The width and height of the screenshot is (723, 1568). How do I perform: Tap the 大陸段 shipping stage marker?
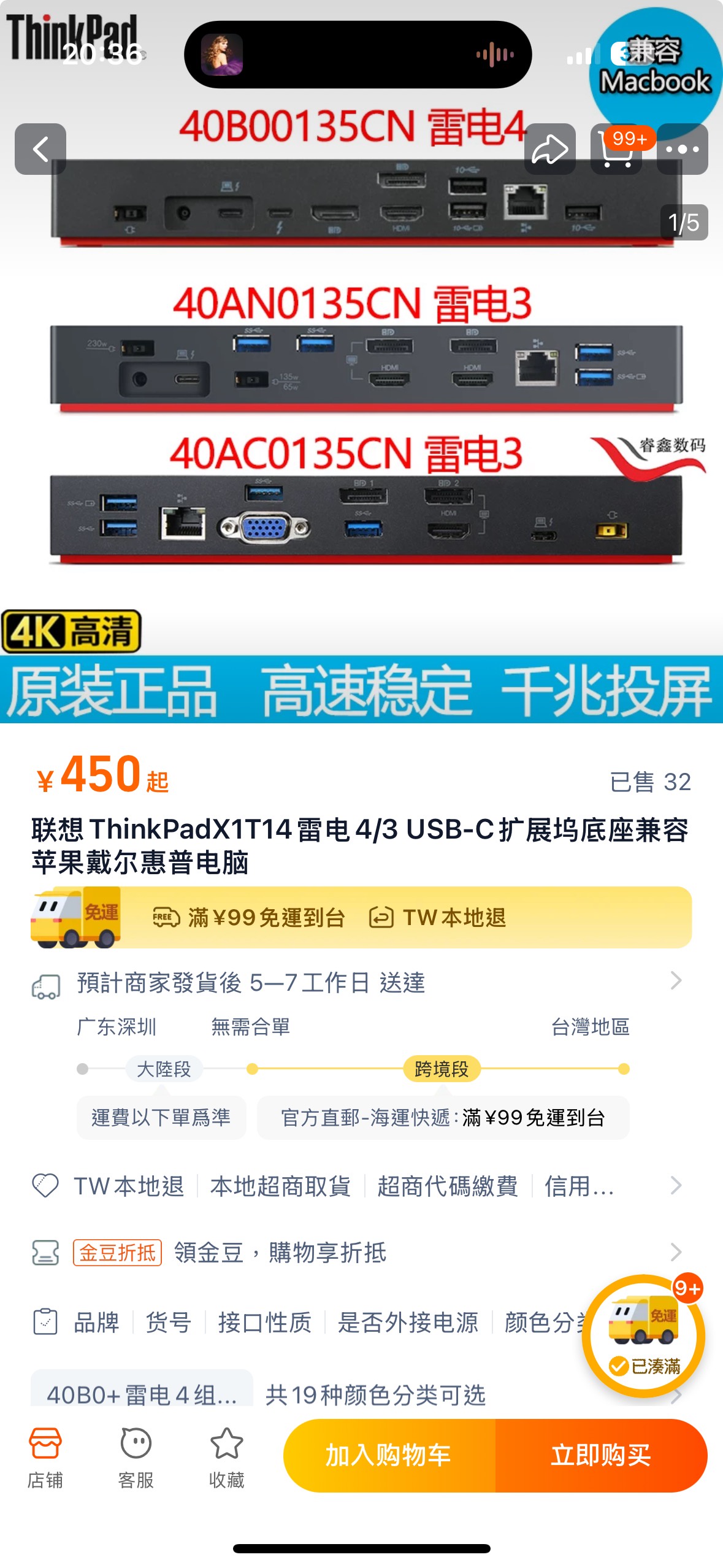[x=164, y=1069]
